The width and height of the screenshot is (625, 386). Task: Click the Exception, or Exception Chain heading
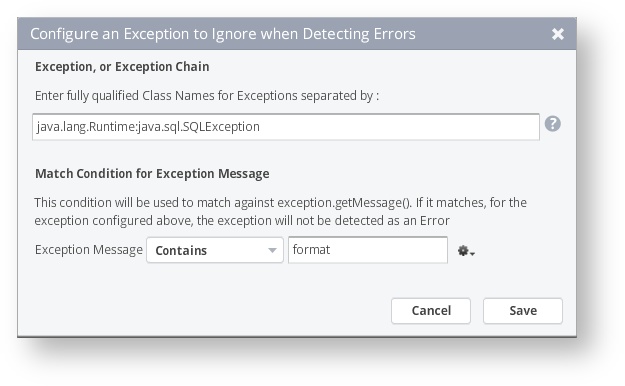coord(122,67)
